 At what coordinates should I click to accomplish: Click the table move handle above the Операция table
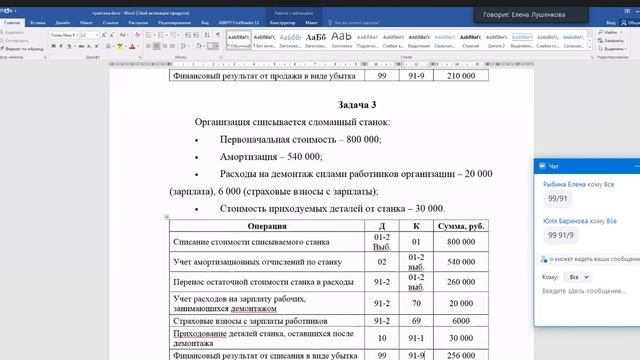[167, 217]
